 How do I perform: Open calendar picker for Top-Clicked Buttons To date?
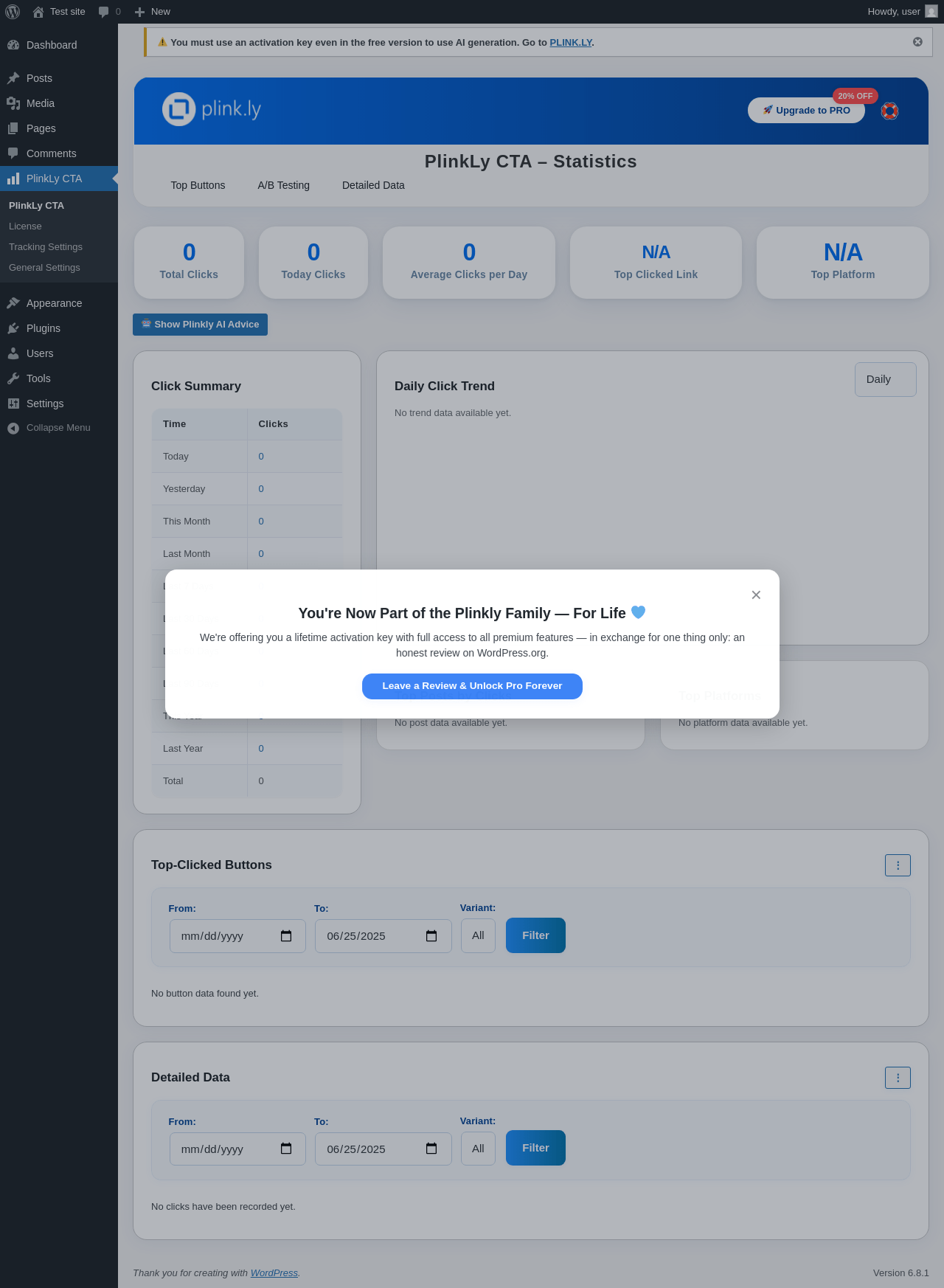coord(431,936)
